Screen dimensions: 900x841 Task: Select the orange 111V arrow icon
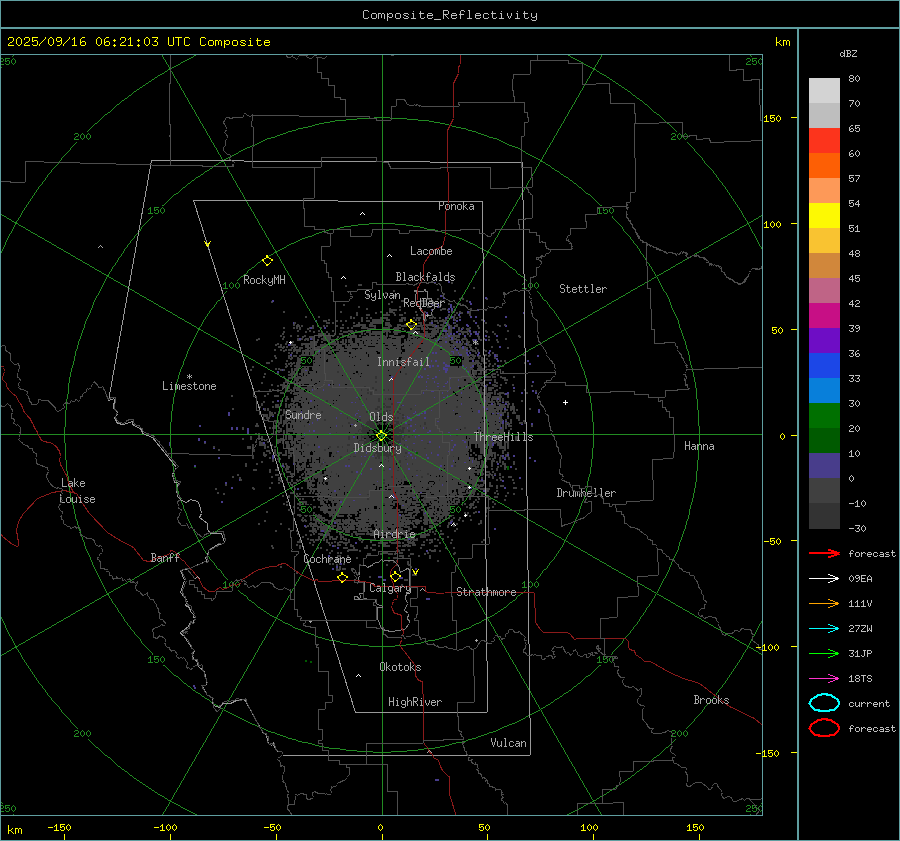[x=824, y=603]
